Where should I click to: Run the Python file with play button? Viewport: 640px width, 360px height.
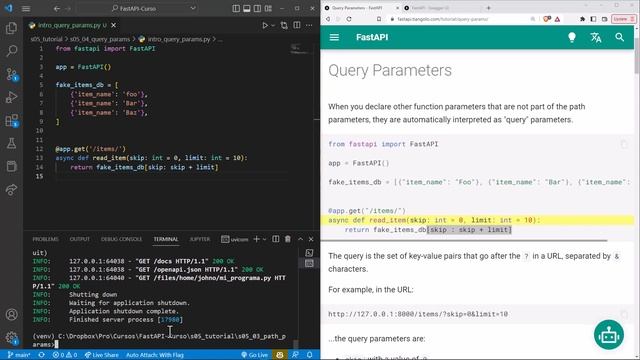(264, 25)
